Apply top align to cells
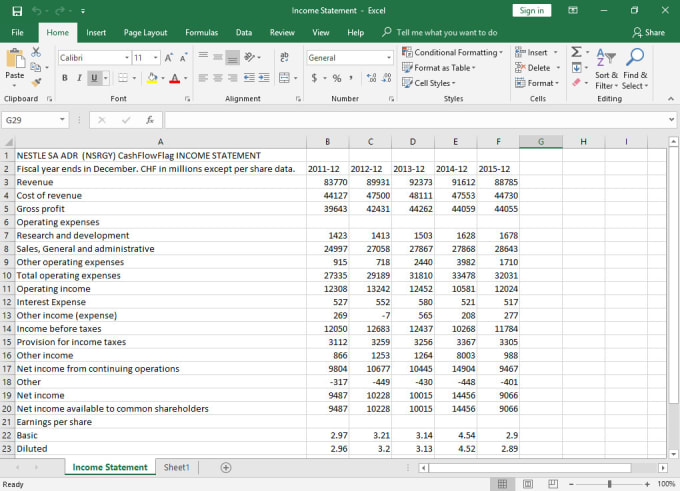Viewport: 680px width, 491px height. pos(203,57)
